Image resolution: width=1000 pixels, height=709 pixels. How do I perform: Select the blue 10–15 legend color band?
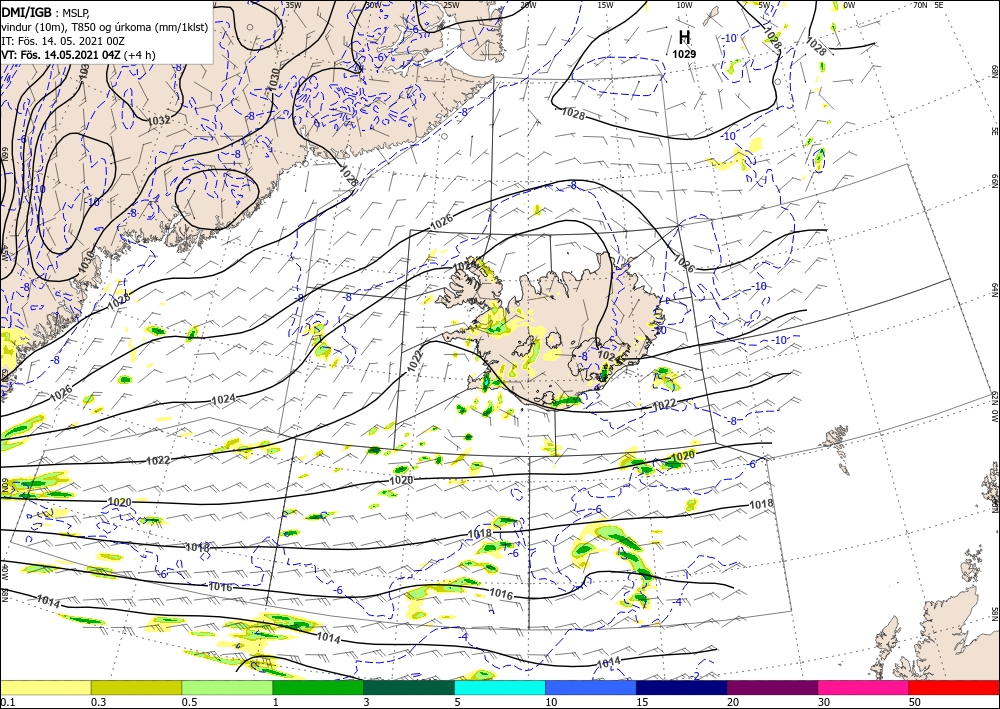pyautogui.click(x=591, y=687)
